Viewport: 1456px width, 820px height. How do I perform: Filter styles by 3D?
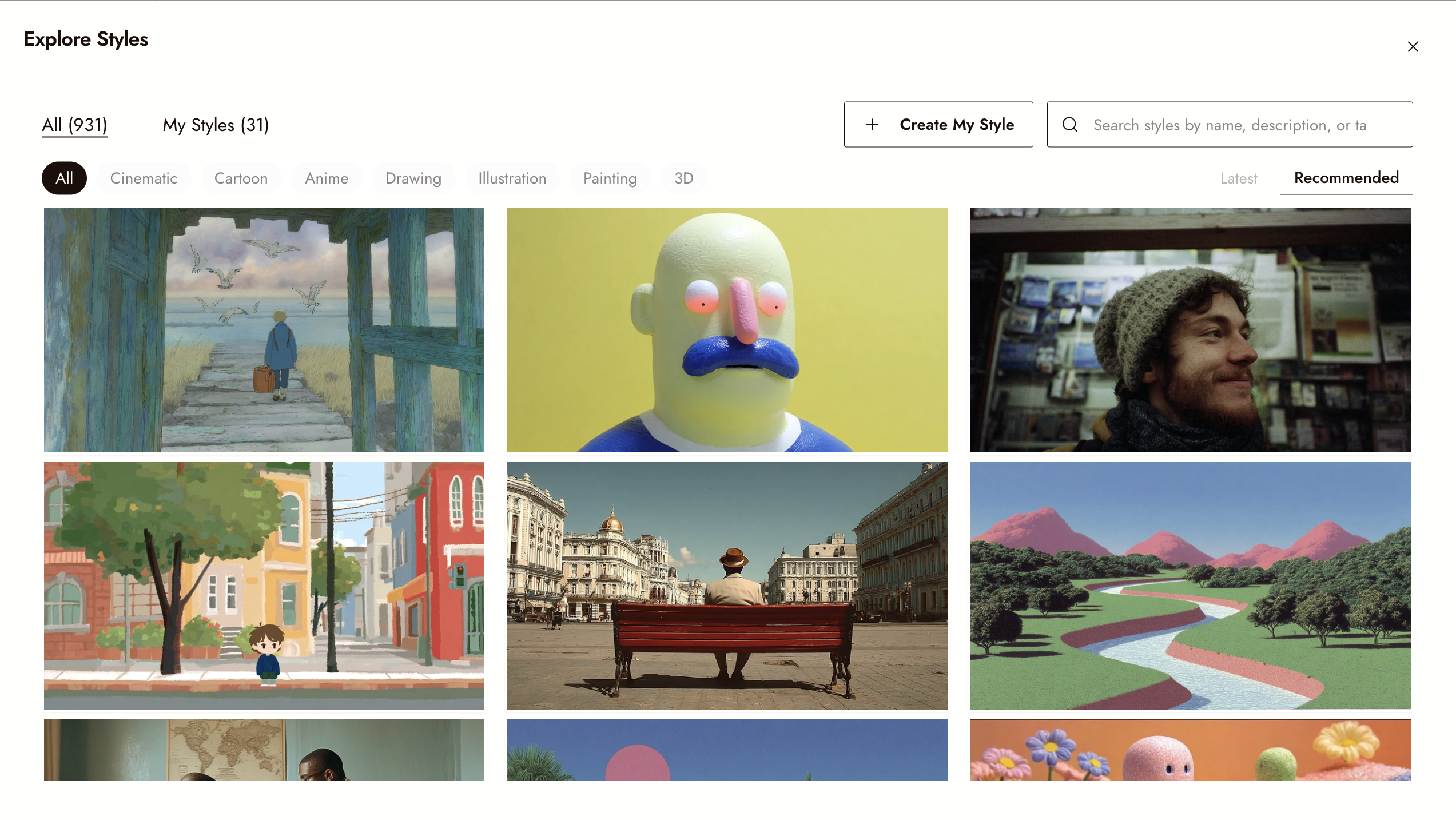[x=684, y=178]
